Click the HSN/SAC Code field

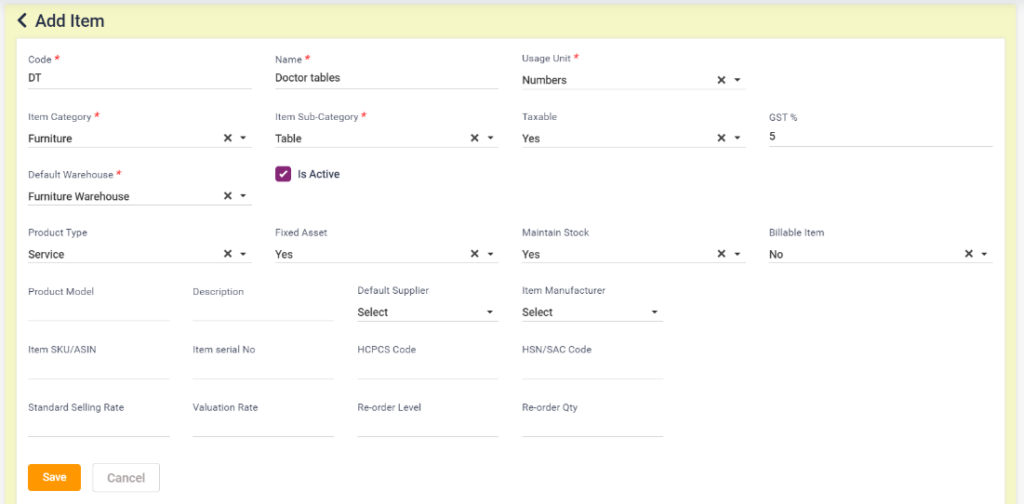point(592,369)
